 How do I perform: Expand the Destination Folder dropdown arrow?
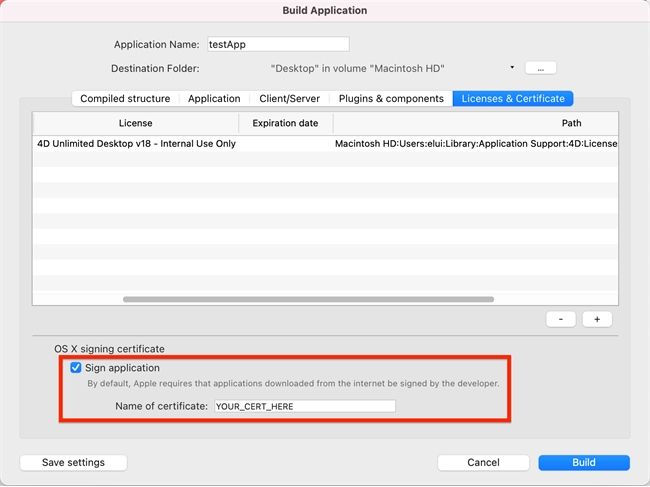512,68
